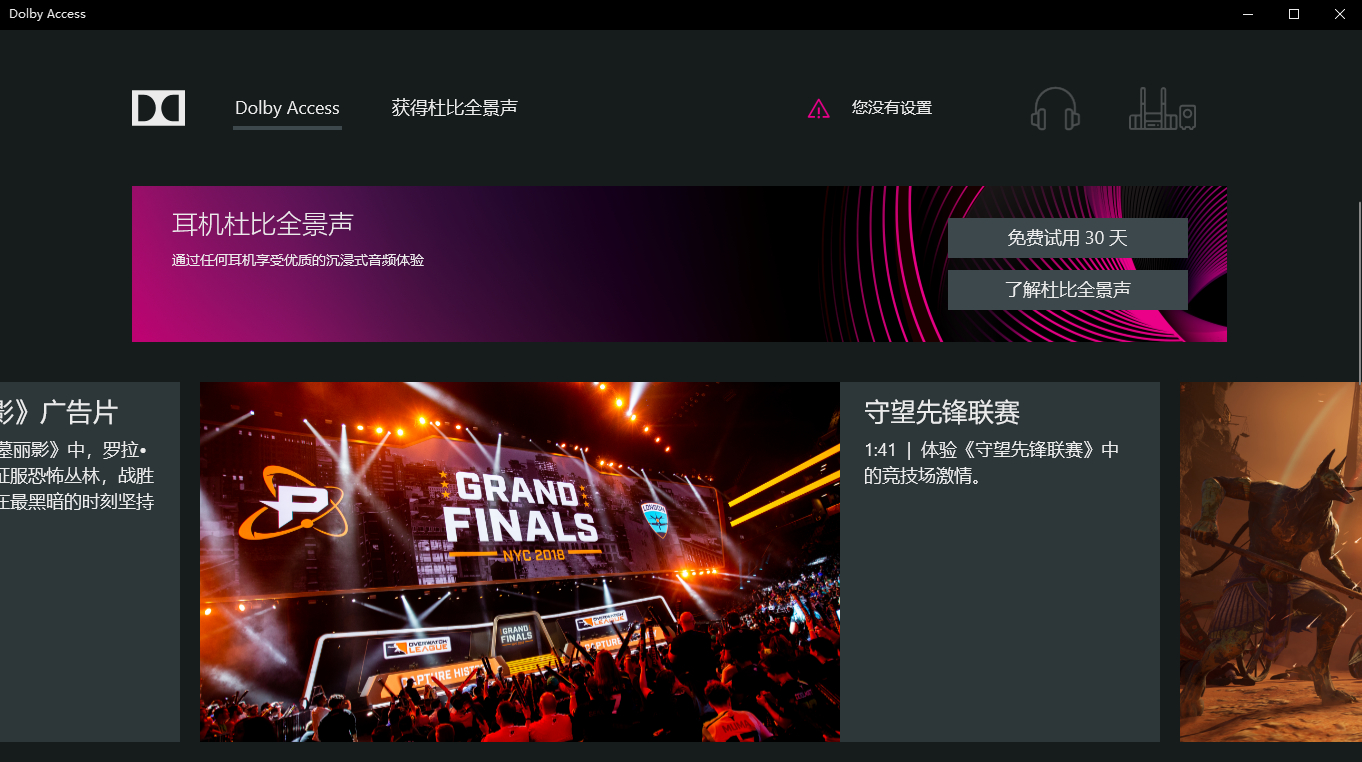1362x762 pixels.
Task: Select the Anubis warrior video thumbnail
Action: tap(1271, 562)
